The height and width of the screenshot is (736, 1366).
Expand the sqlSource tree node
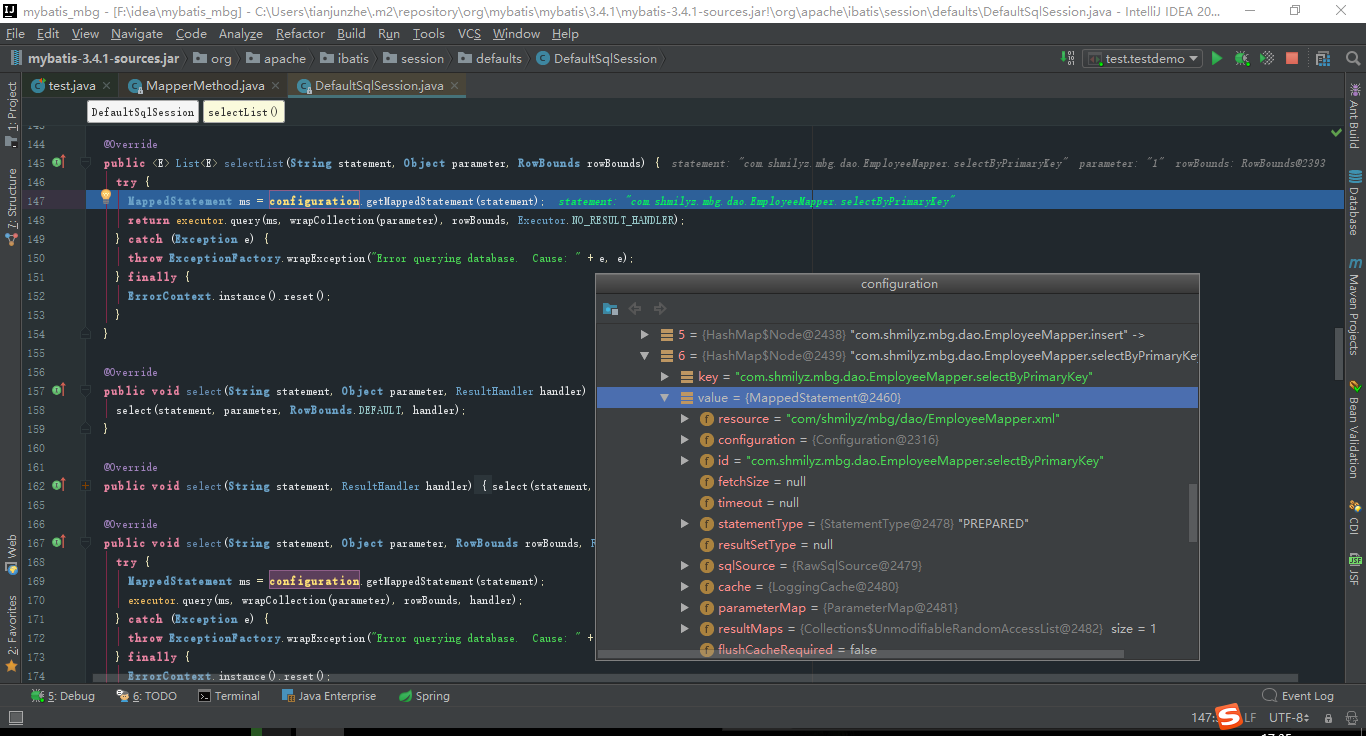(x=684, y=565)
